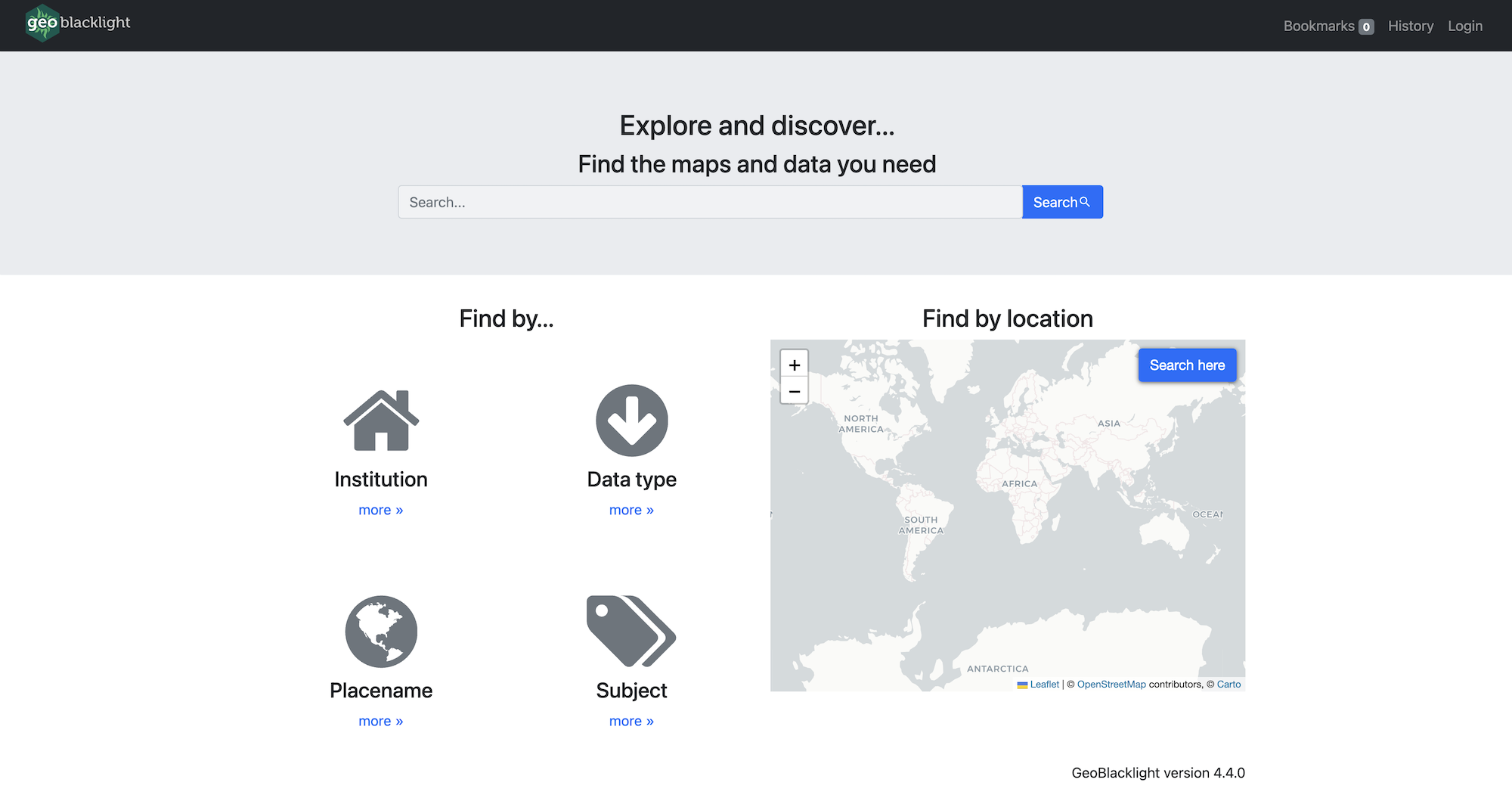
Task: Open the History page
Action: [1410, 25]
